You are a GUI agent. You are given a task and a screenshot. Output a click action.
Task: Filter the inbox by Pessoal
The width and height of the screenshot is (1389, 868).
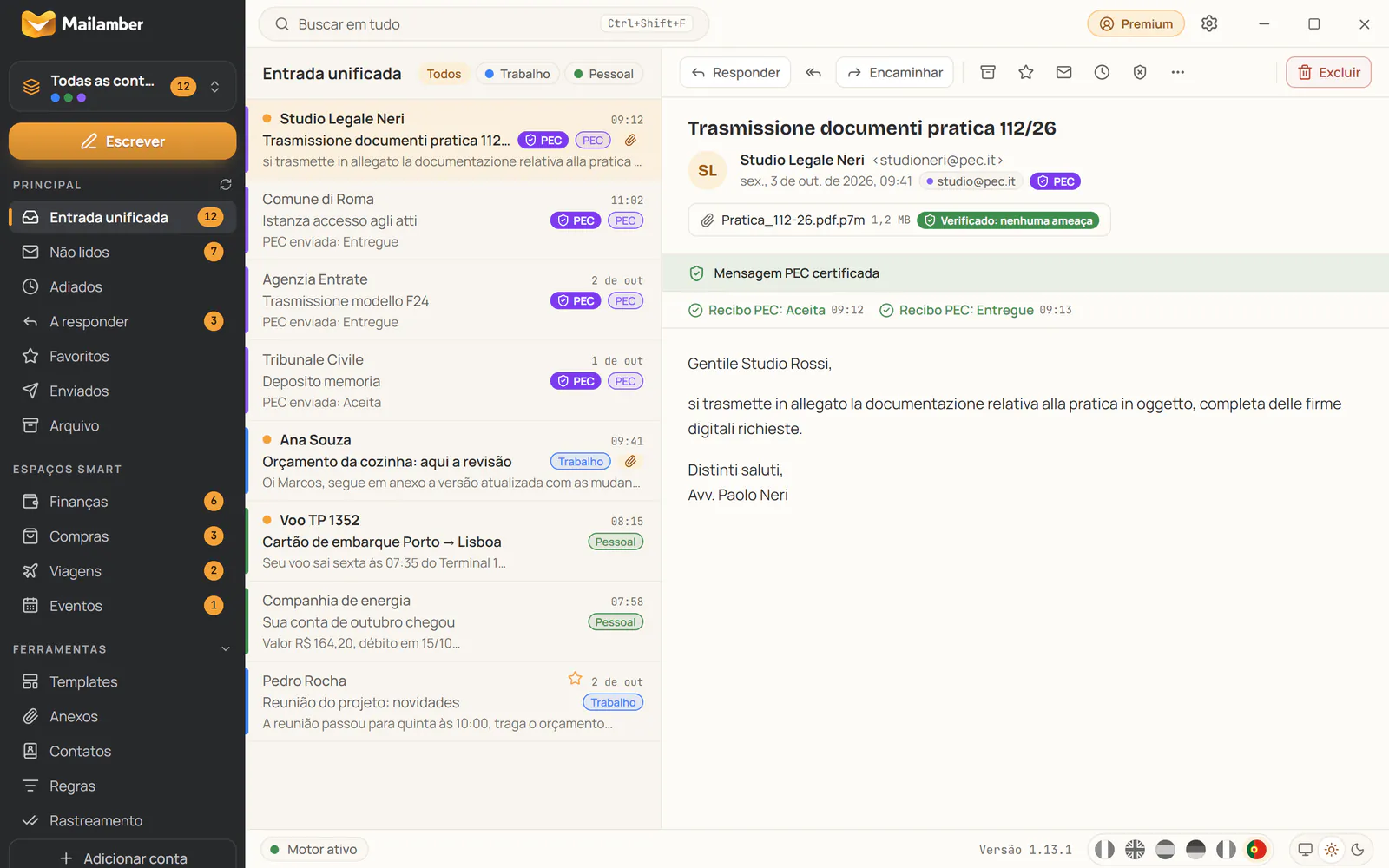coord(604,74)
